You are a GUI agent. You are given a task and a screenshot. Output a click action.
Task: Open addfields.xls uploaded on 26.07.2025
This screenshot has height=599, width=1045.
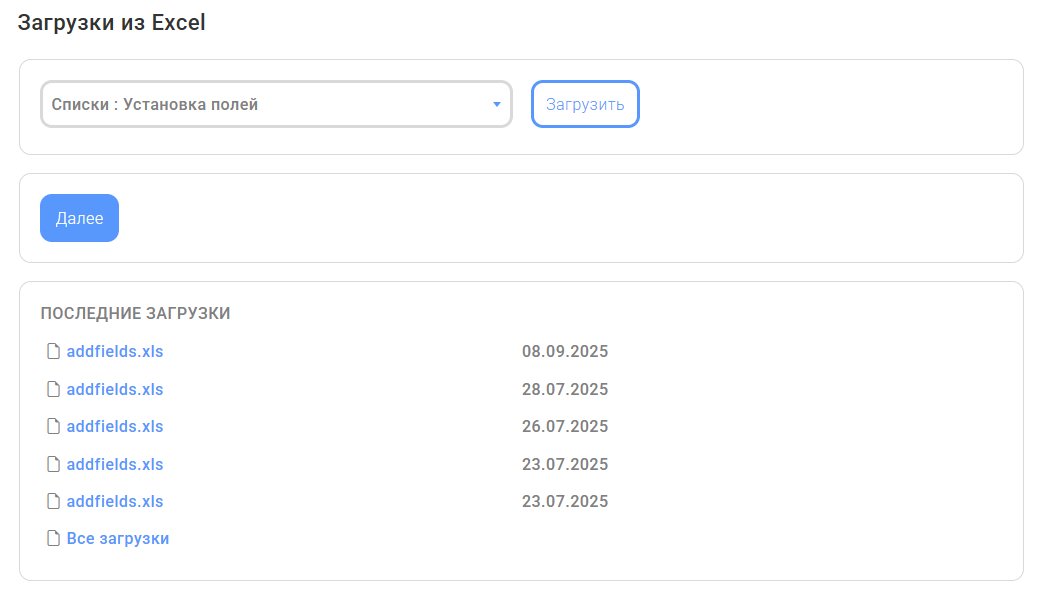click(x=115, y=426)
